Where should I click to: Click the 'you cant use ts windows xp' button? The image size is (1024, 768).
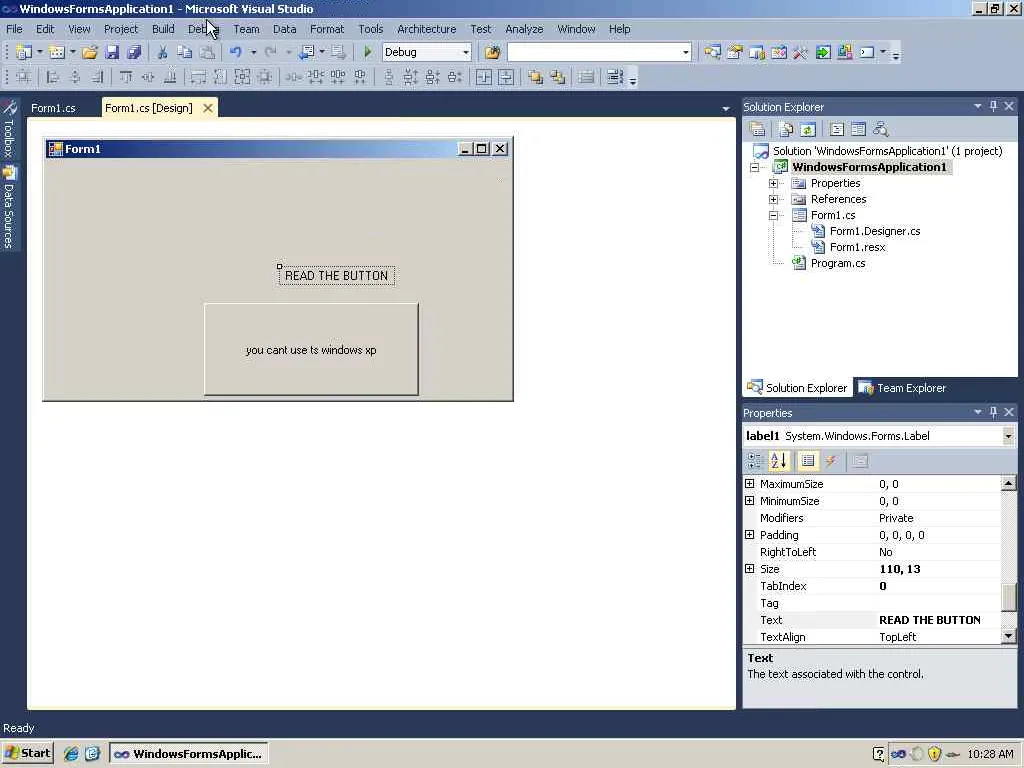tap(311, 349)
